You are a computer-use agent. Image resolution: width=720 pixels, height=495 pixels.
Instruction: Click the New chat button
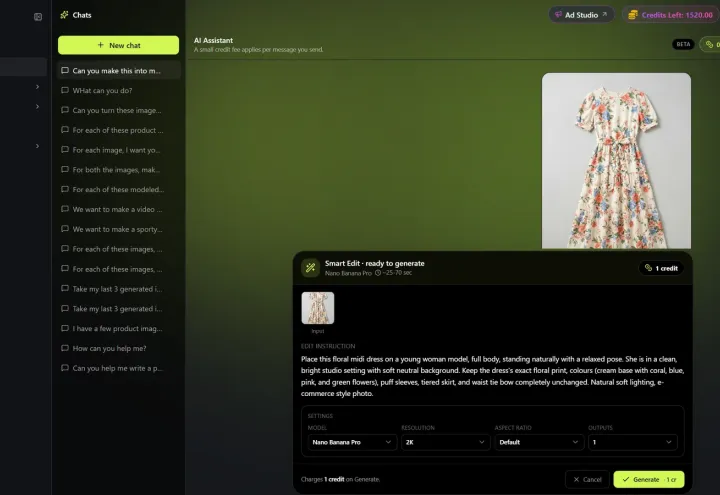(x=118, y=45)
